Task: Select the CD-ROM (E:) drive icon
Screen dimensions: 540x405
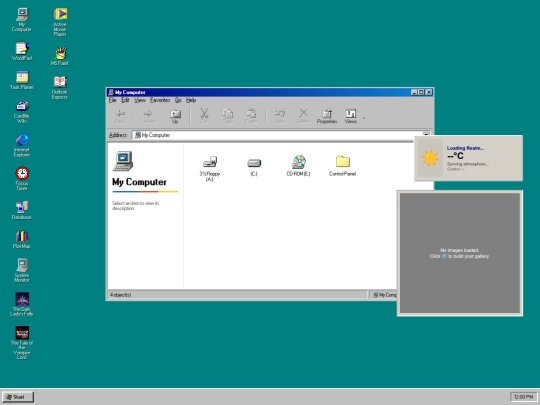Action: [298, 166]
